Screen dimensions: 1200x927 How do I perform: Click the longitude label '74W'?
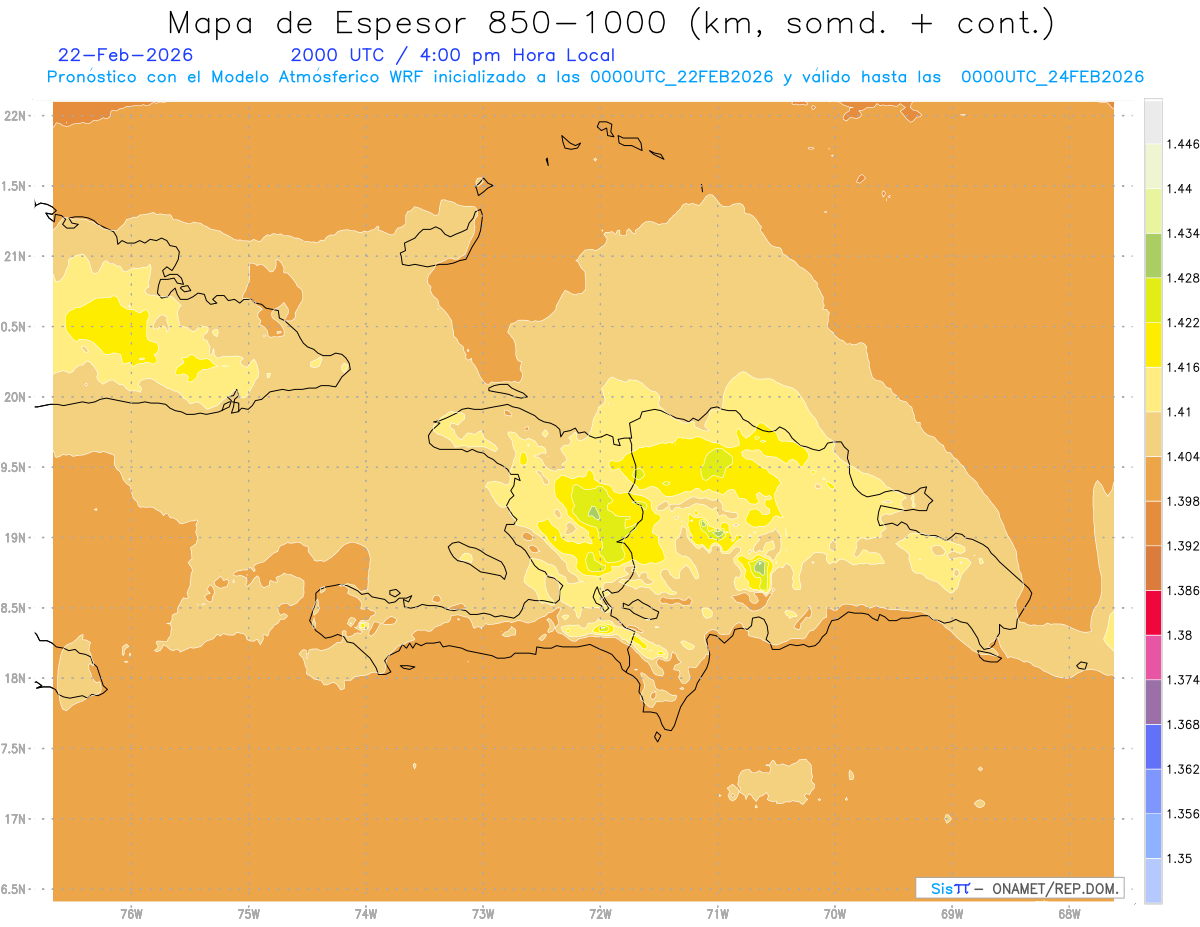click(366, 914)
